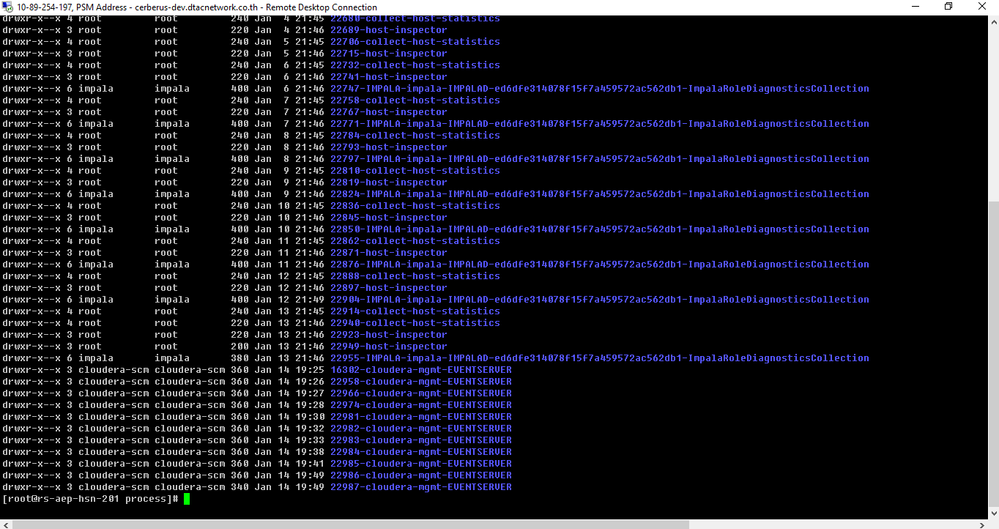Image resolution: width=999 pixels, height=529 pixels.
Task: Select 22986-cloudera-mgmt-EVENTSERVER directory
Action: 420,475
